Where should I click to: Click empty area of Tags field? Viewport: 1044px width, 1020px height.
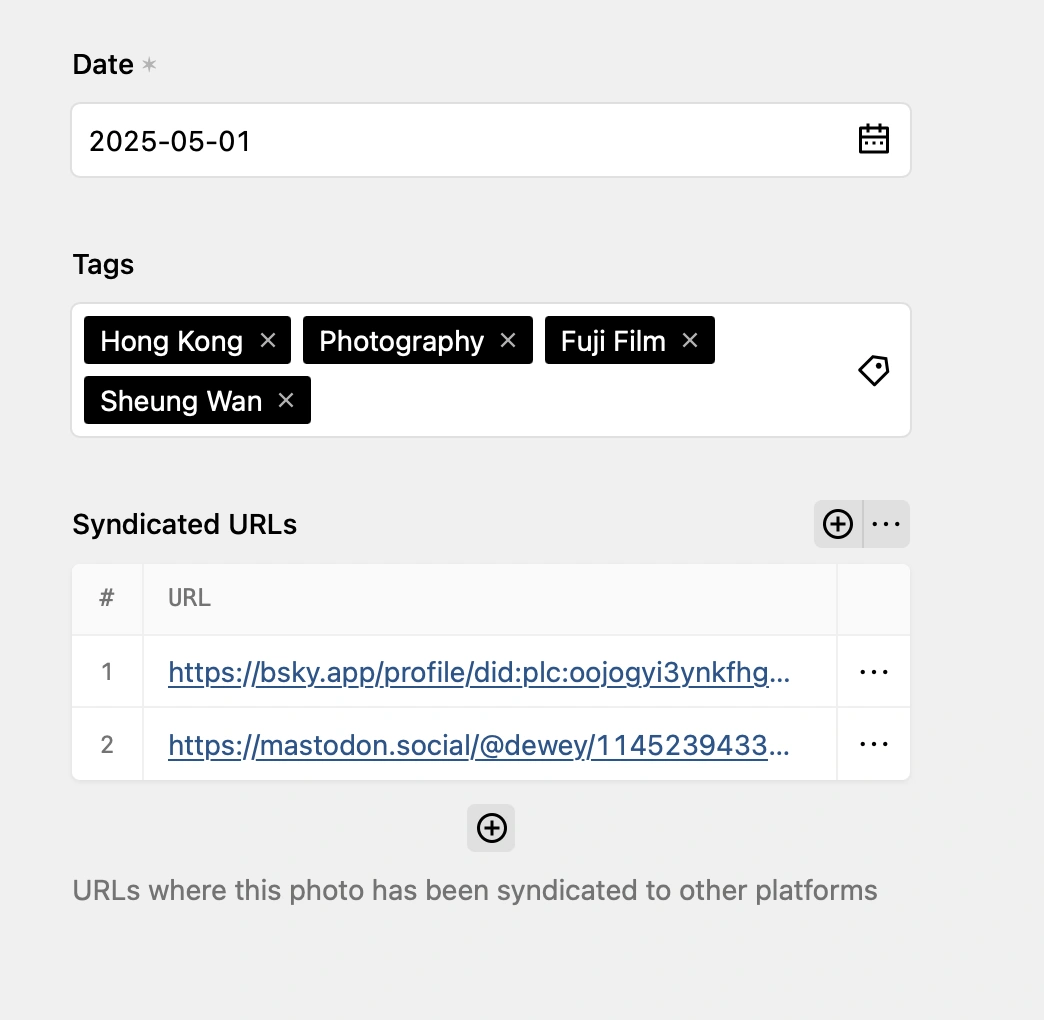(x=570, y=402)
